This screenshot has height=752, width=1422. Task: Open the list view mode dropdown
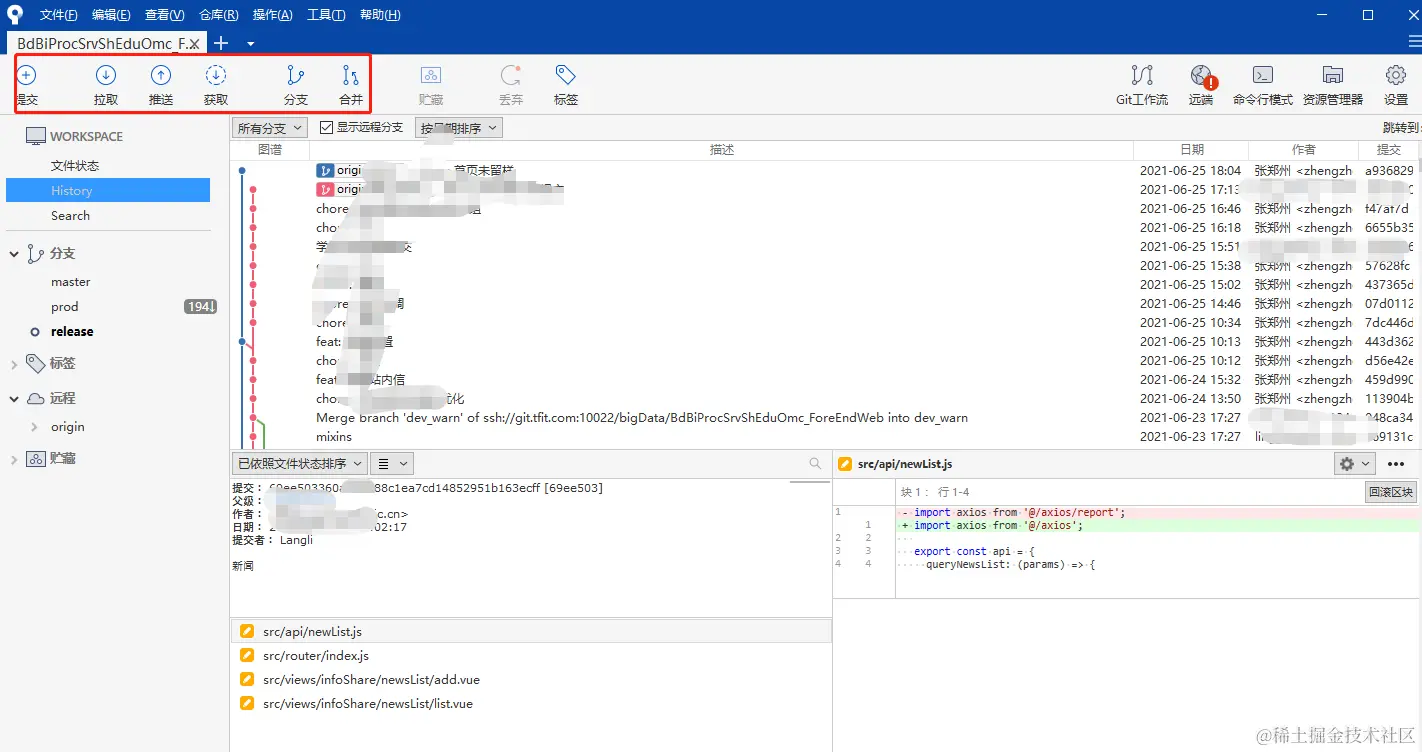(391, 464)
